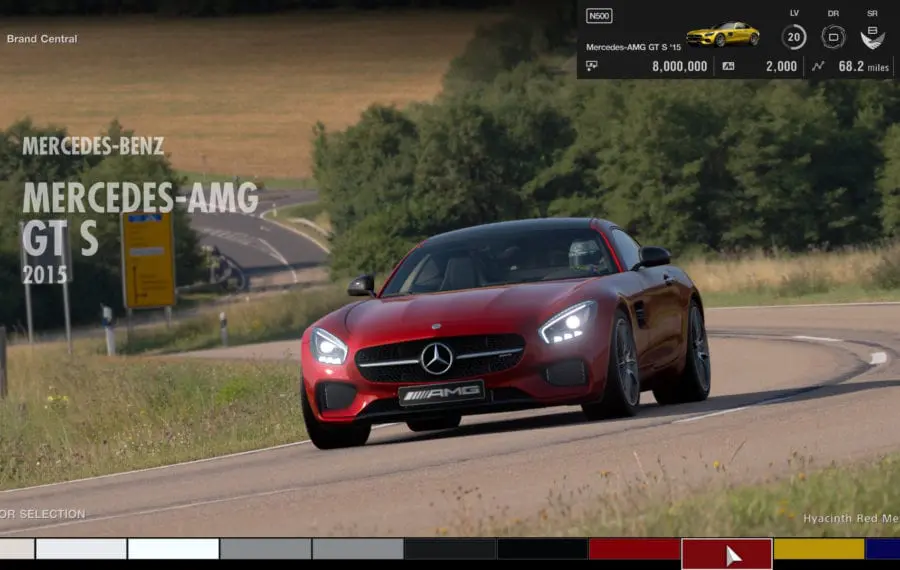The image size is (900, 570).
Task: Select the yellow Mercedes-AMG car thumbnail
Action: [722, 34]
